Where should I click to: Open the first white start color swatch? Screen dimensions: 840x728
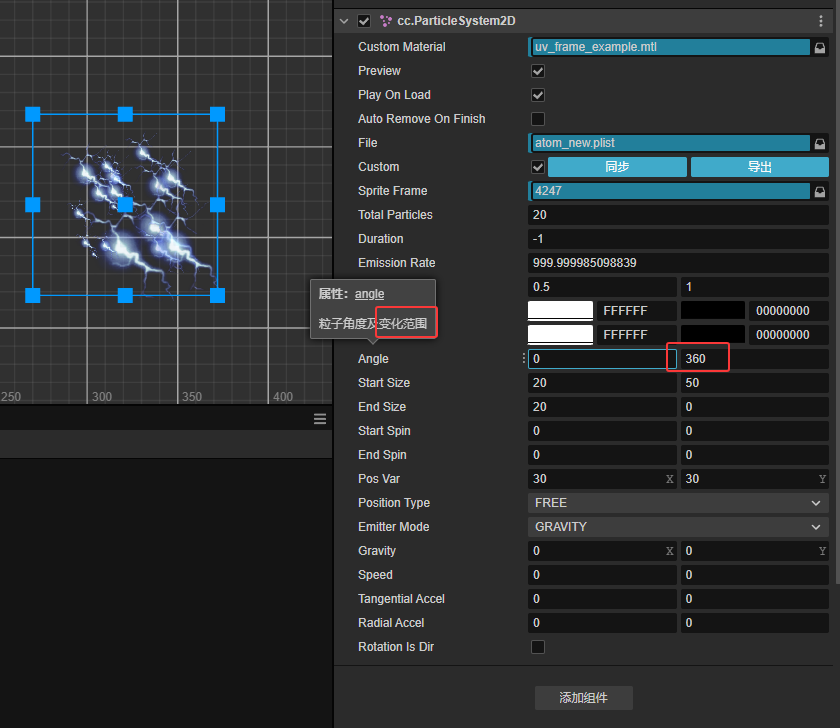pyautogui.click(x=560, y=311)
